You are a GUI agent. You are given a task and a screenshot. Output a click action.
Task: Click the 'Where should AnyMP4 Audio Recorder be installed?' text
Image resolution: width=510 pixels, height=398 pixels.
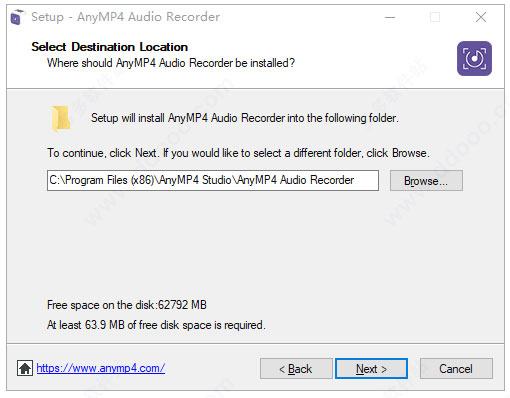pos(171,63)
